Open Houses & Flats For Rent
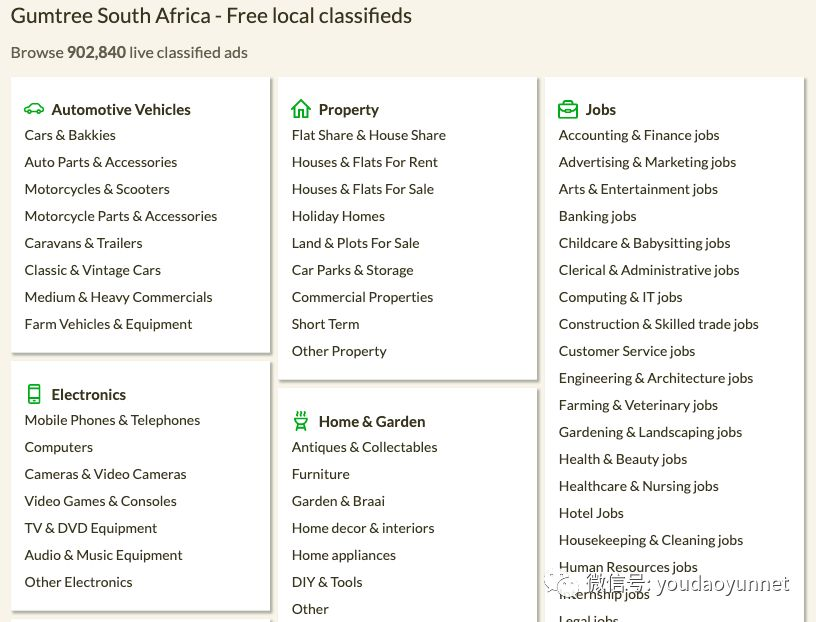Viewport: 816px width, 622px height. (364, 162)
